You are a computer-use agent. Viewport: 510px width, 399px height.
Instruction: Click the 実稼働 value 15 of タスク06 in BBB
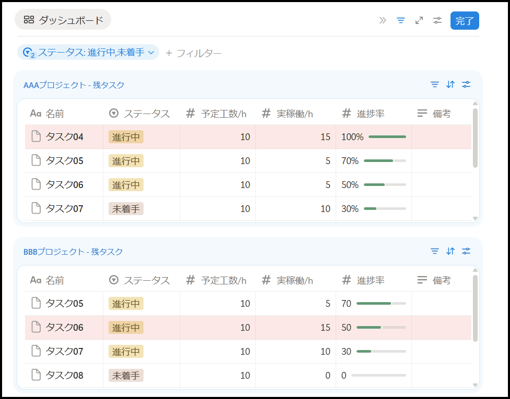pos(325,327)
